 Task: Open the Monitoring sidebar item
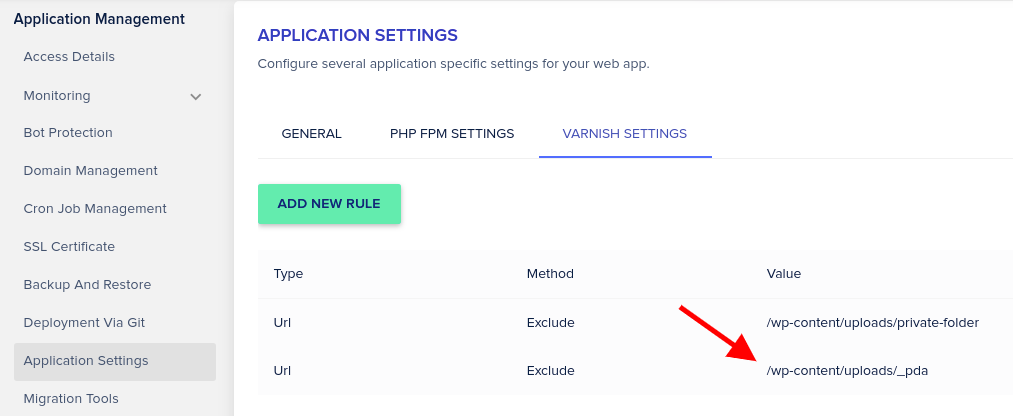click(57, 96)
